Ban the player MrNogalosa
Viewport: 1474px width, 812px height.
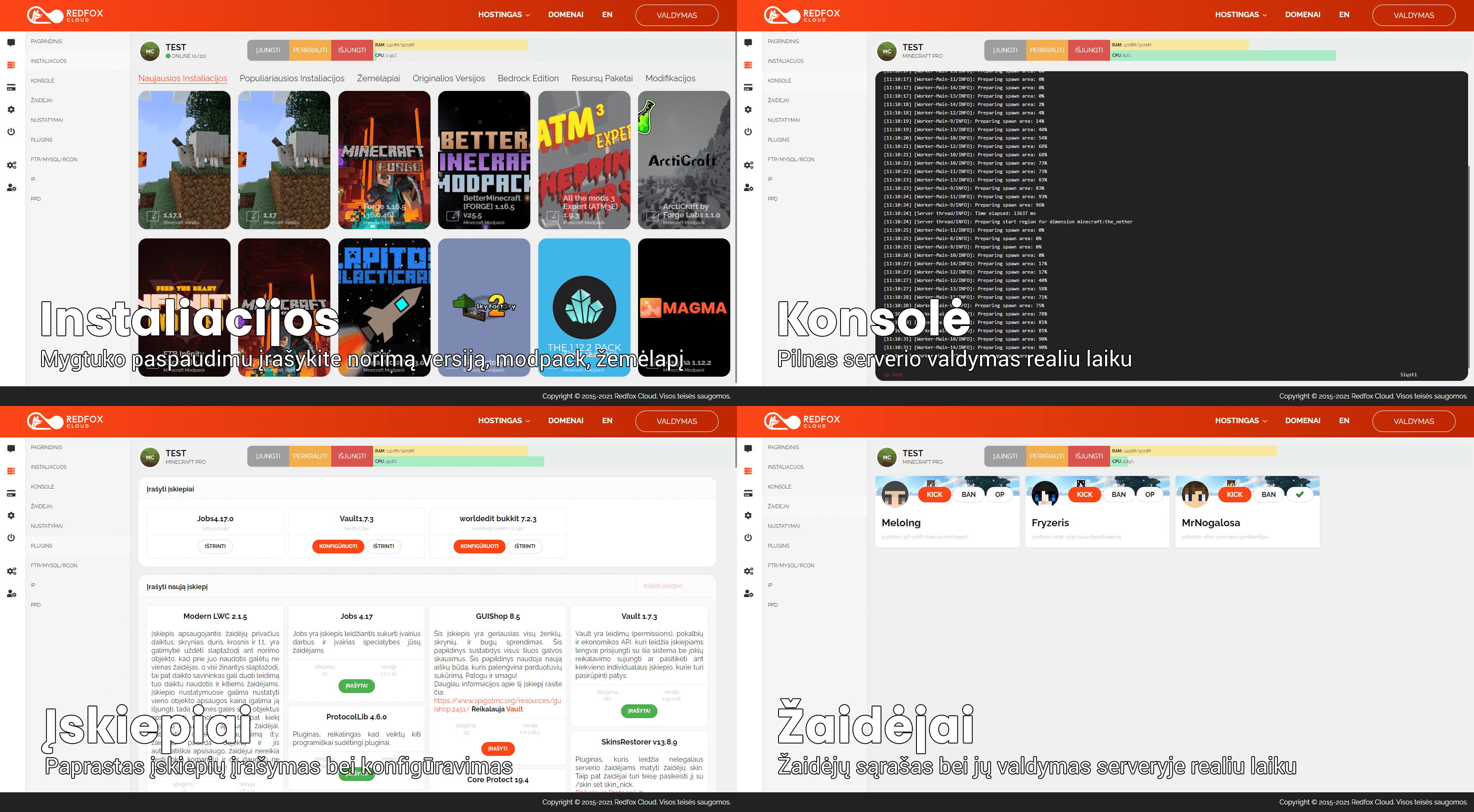[x=1269, y=495]
